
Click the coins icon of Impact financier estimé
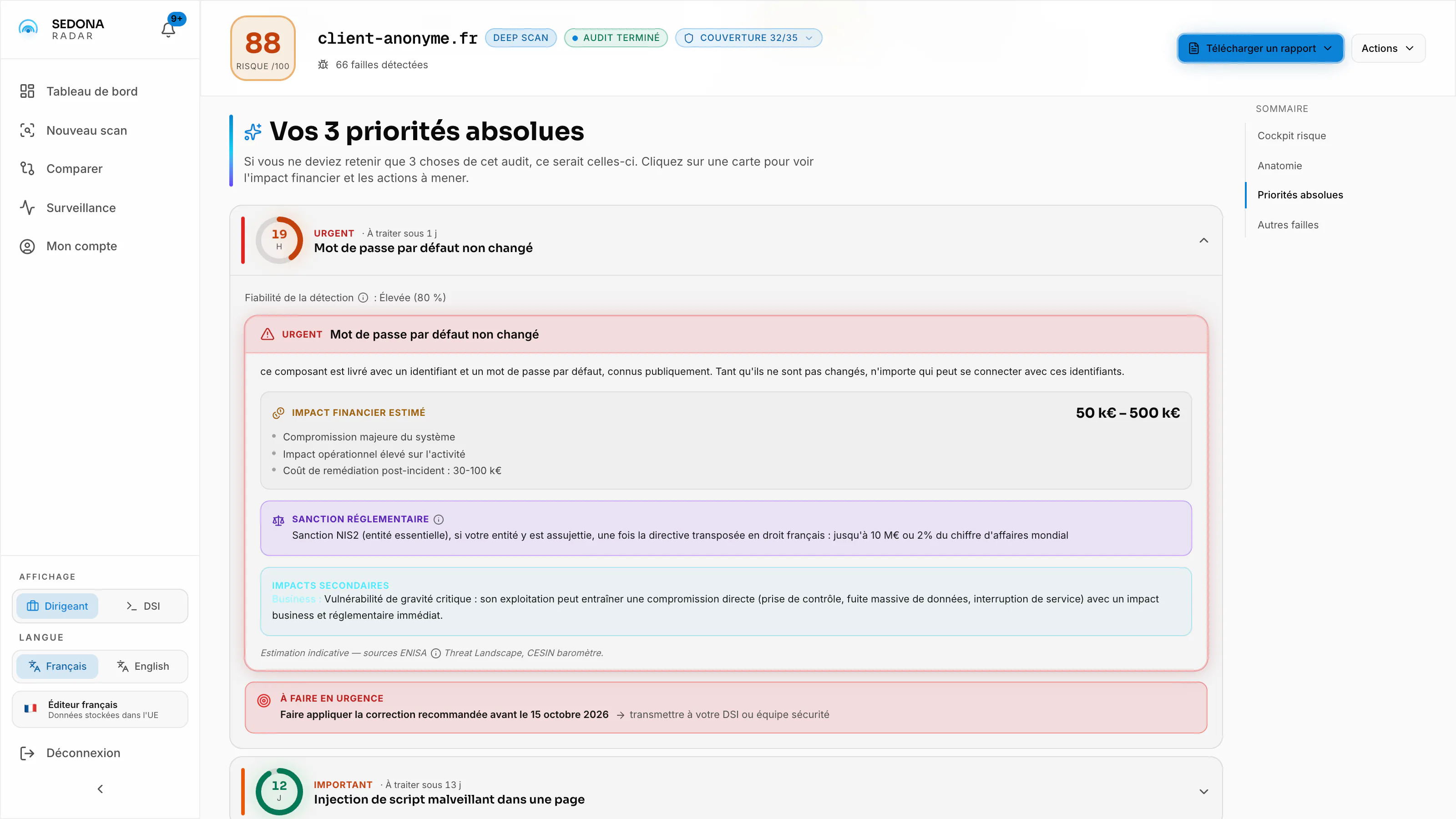tap(278, 413)
